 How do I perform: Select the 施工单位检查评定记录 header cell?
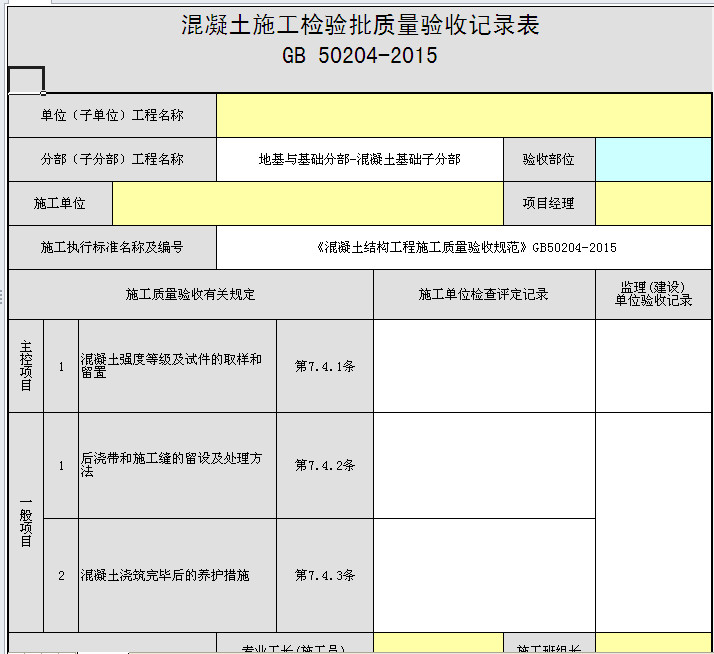pos(484,294)
